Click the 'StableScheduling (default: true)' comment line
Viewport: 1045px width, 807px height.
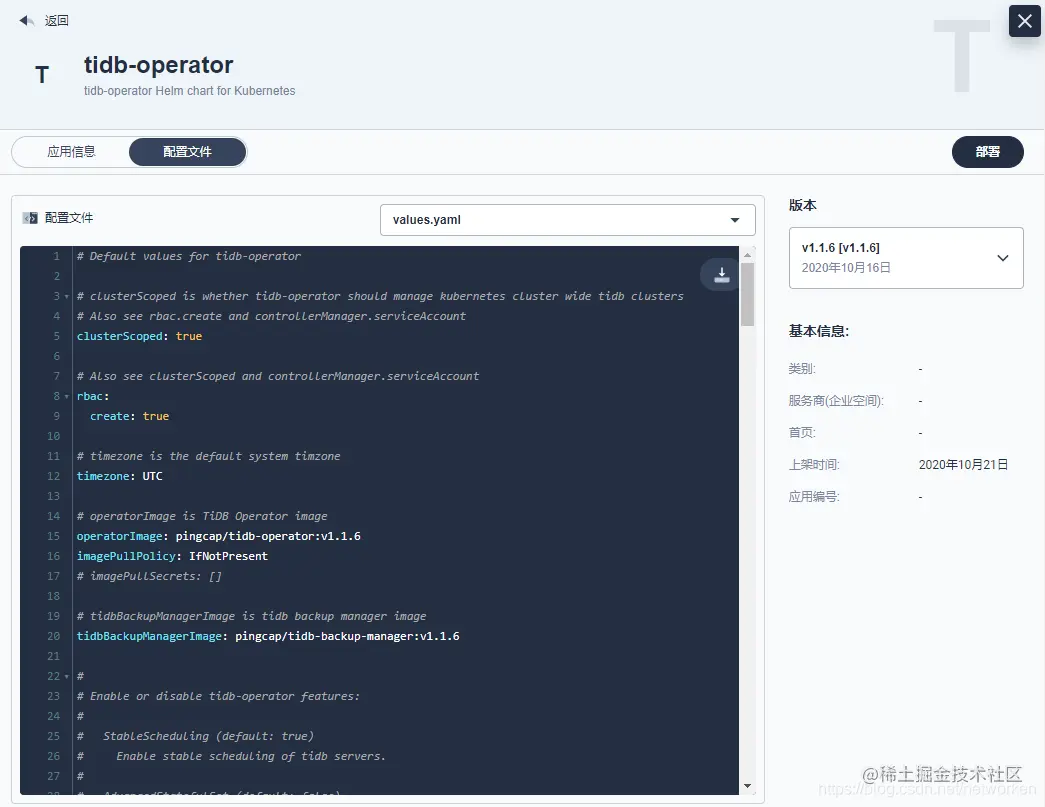pyautogui.click(x=195, y=736)
